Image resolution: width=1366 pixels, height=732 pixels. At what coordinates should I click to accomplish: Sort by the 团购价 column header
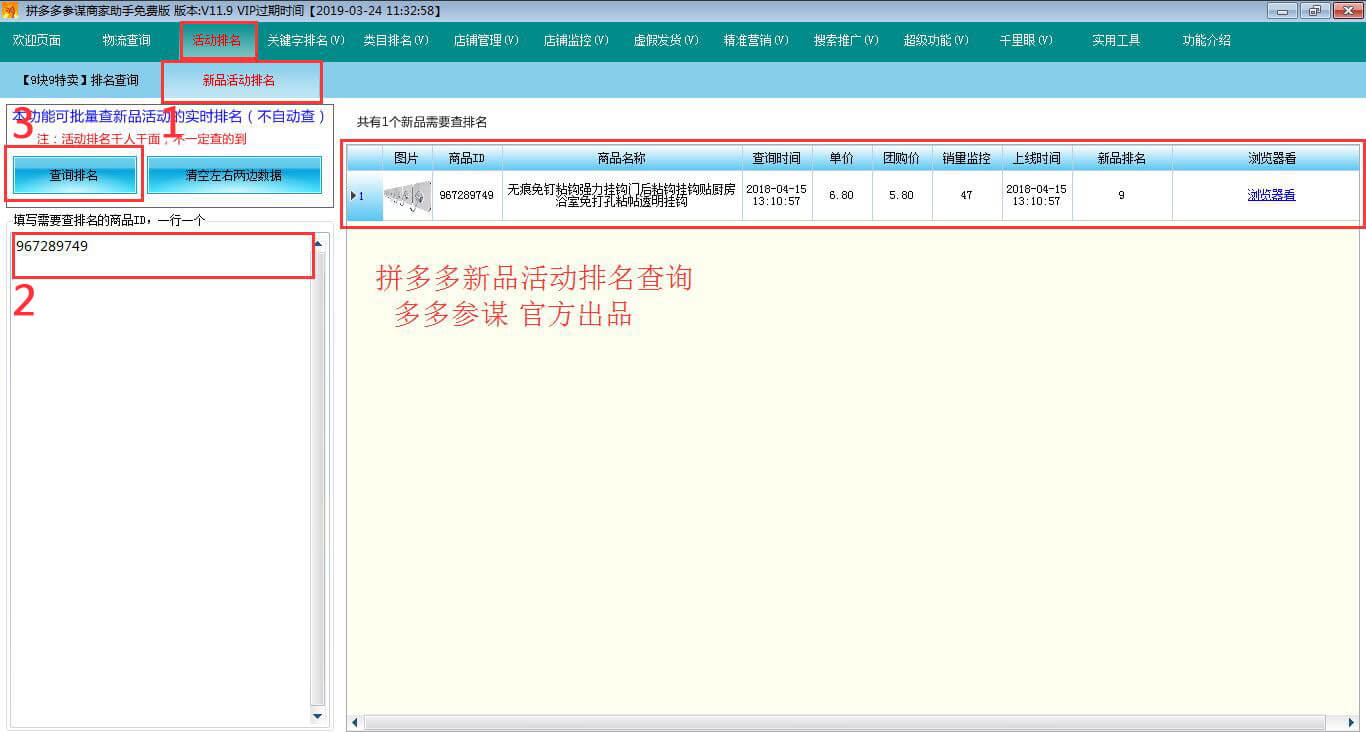pos(902,158)
